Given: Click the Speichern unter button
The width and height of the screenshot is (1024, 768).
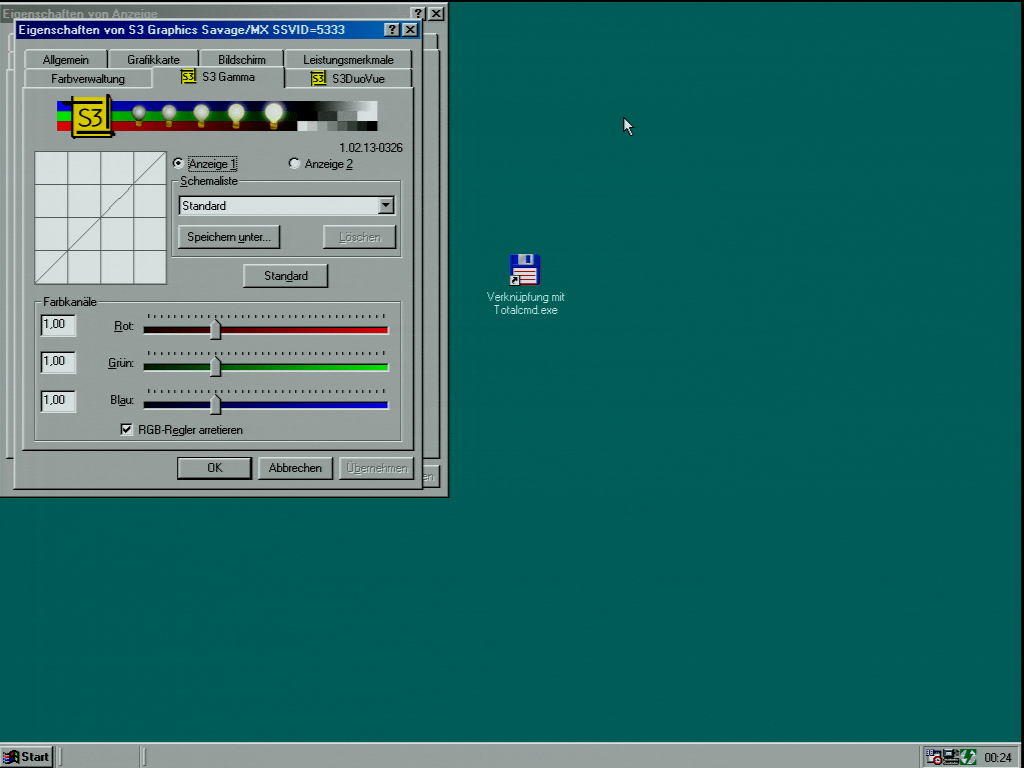Looking at the screenshot, I should [229, 237].
